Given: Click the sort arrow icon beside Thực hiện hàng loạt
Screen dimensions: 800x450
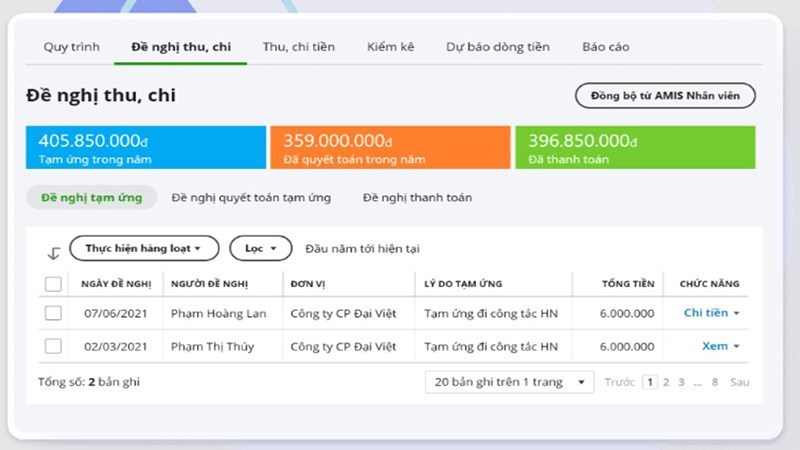Looking at the screenshot, I should click(x=54, y=253).
